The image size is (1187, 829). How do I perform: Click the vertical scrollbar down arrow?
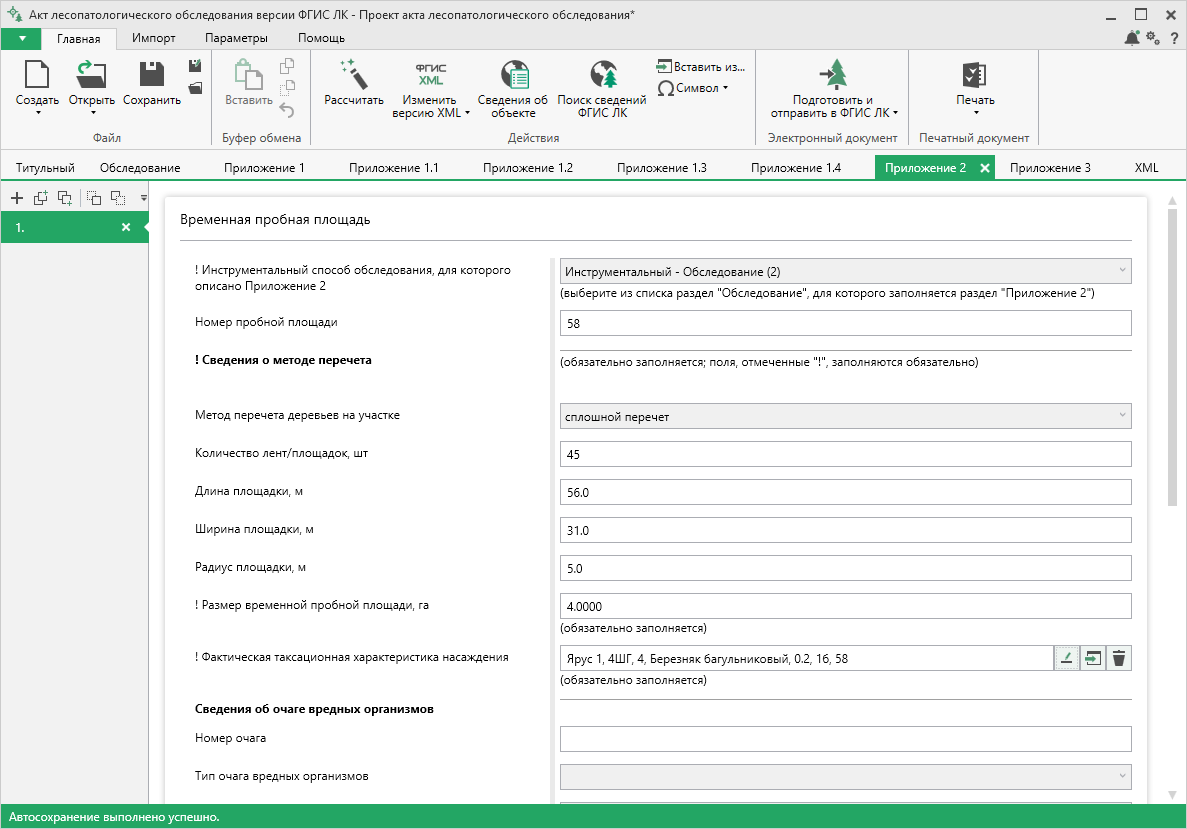1172,794
